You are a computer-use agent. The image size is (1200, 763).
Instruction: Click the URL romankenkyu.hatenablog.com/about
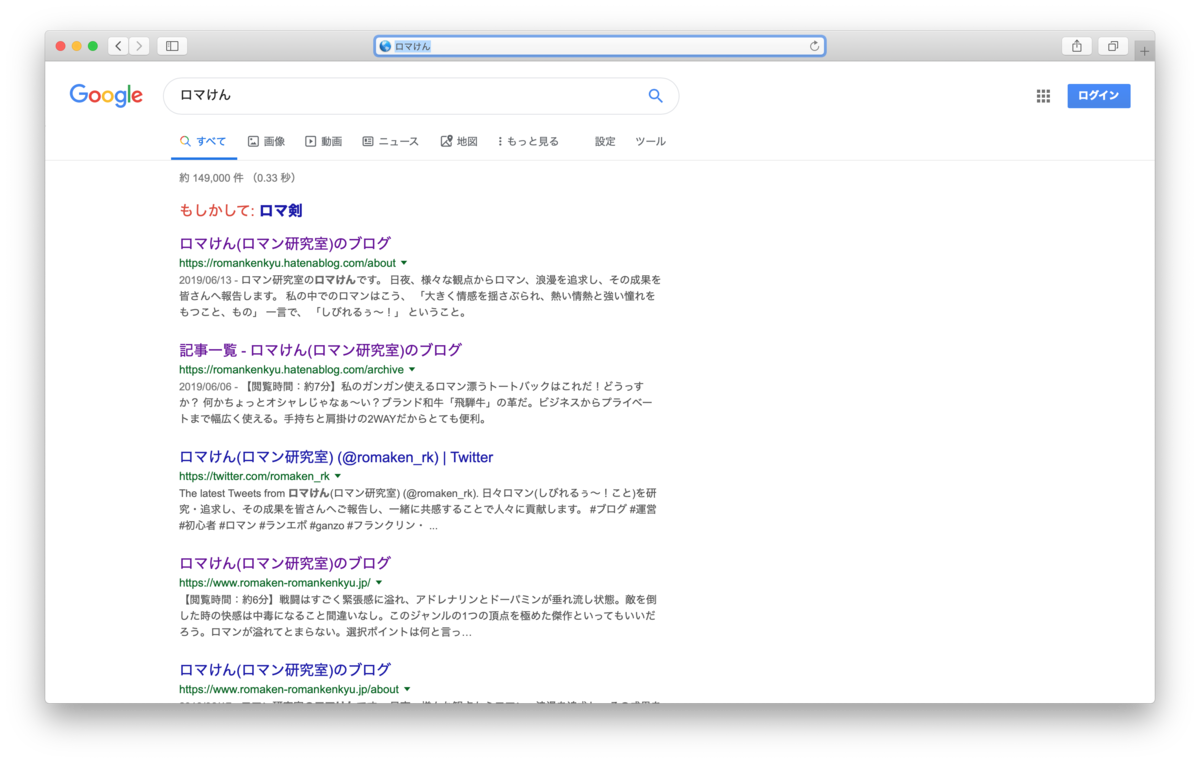(287, 263)
